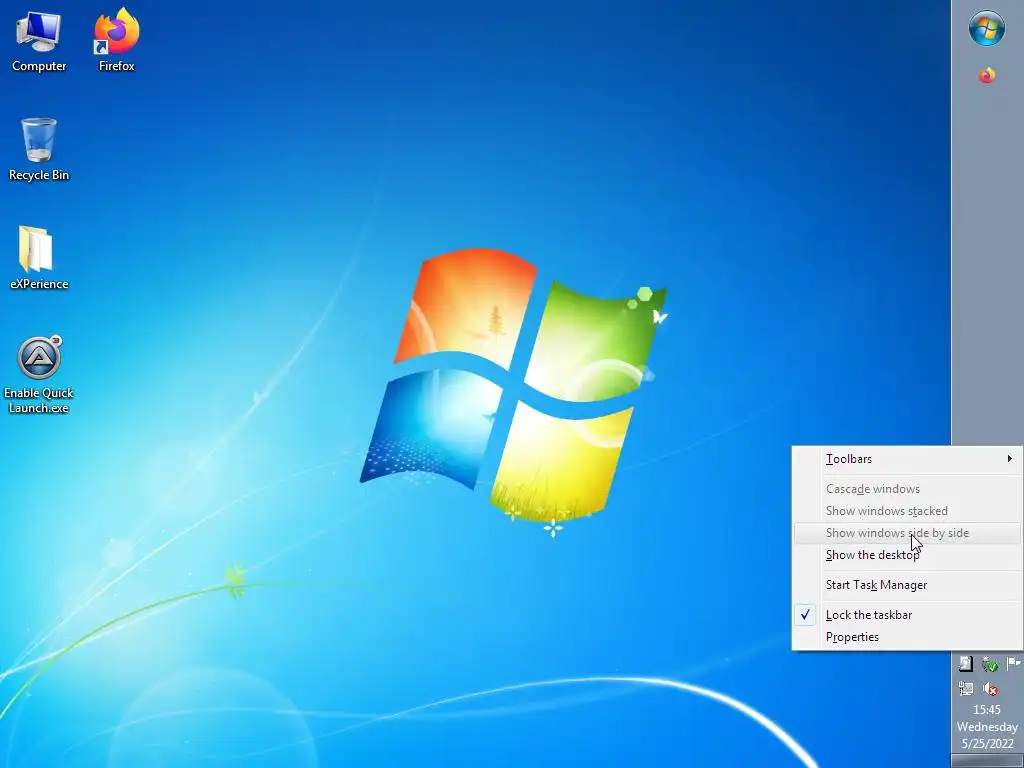Viewport: 1024px width, 768px height.
Task: Open the Windows Start orb
Action: coord(987,28)
